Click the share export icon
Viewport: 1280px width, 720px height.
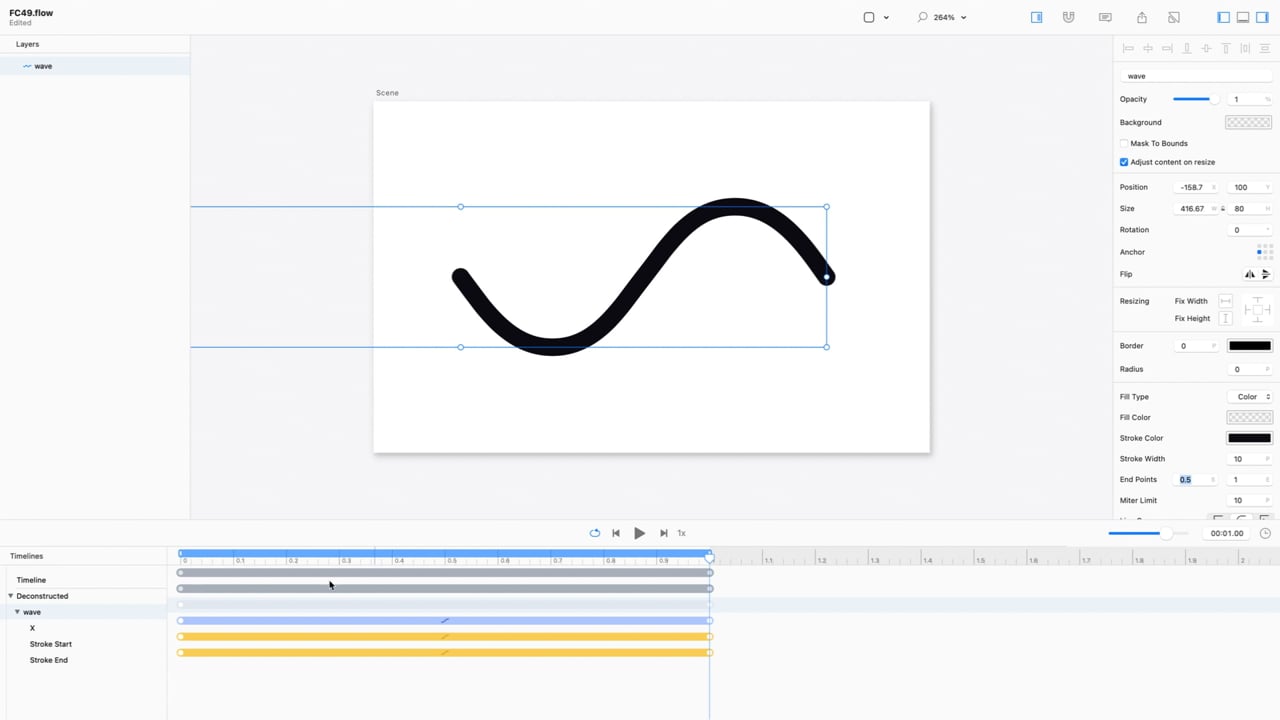tap(1142, 17)
